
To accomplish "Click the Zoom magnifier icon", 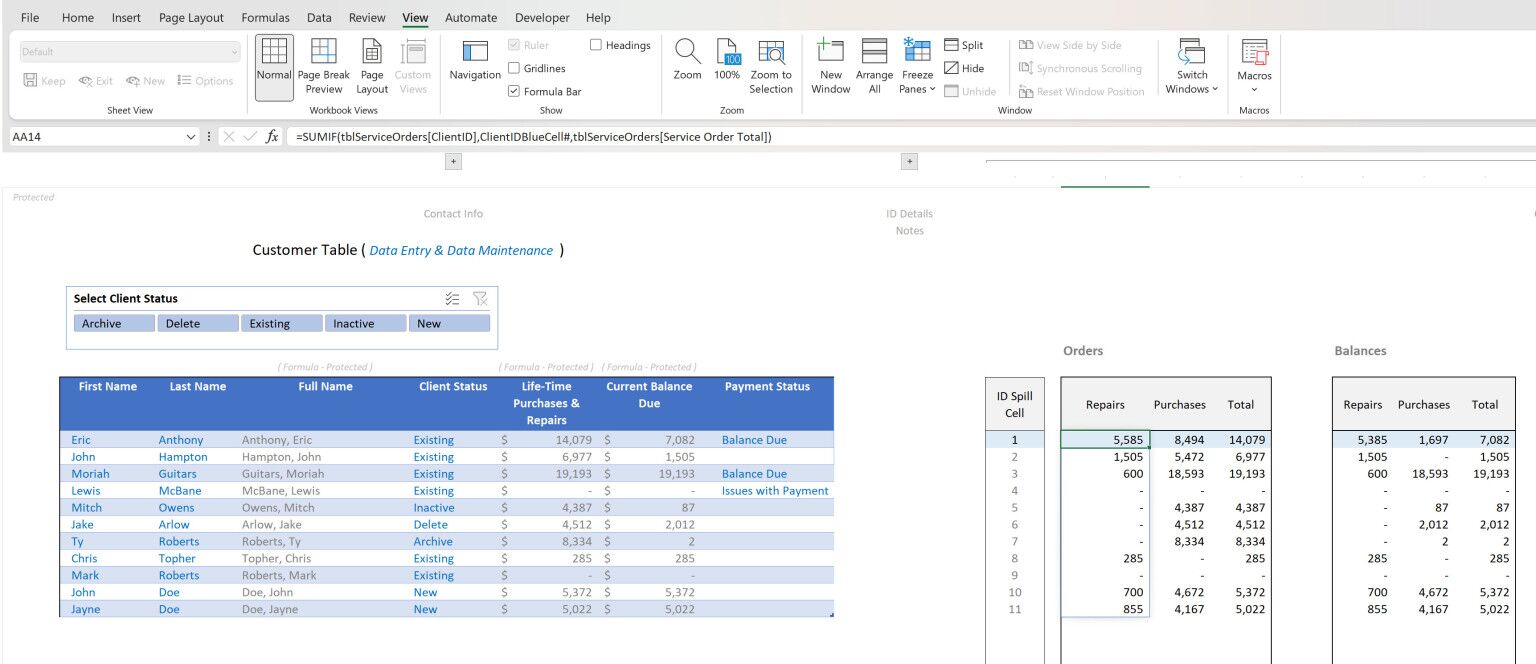I will 687,60.
